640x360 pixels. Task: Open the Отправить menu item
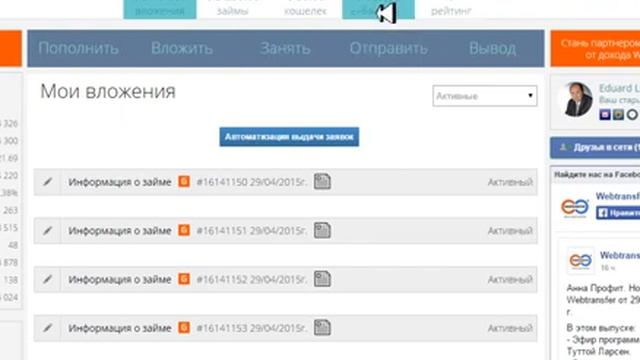pyautogui.click(x=389, y=48)
